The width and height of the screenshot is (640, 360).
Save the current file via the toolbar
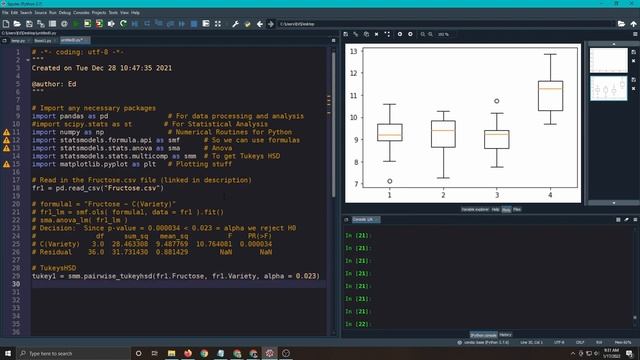(29, 24)
